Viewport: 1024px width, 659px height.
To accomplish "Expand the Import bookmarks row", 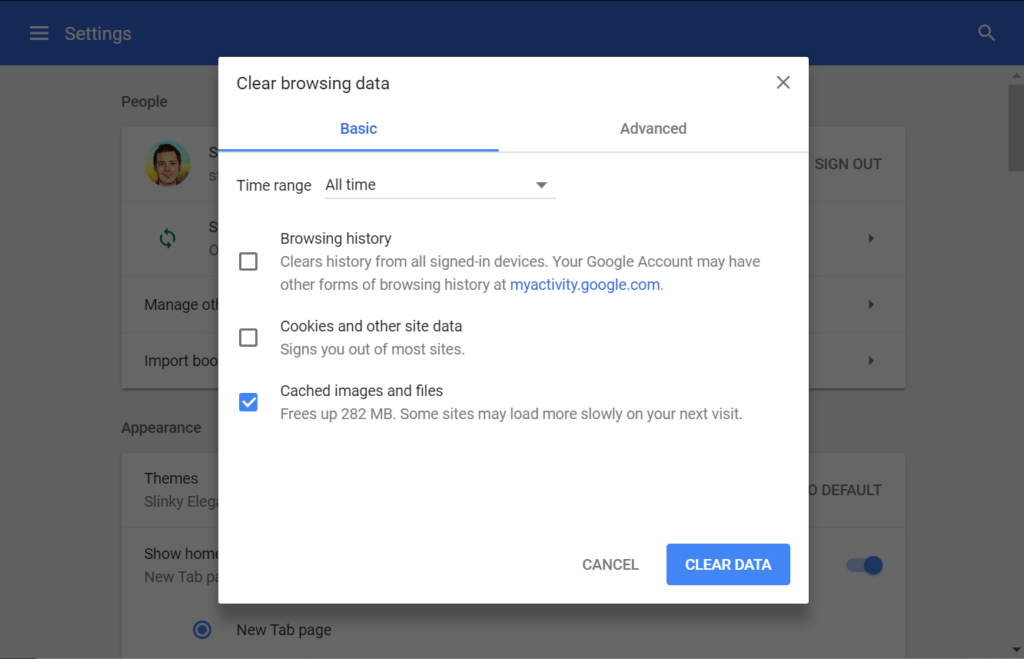I will click(x=869, y=360).
